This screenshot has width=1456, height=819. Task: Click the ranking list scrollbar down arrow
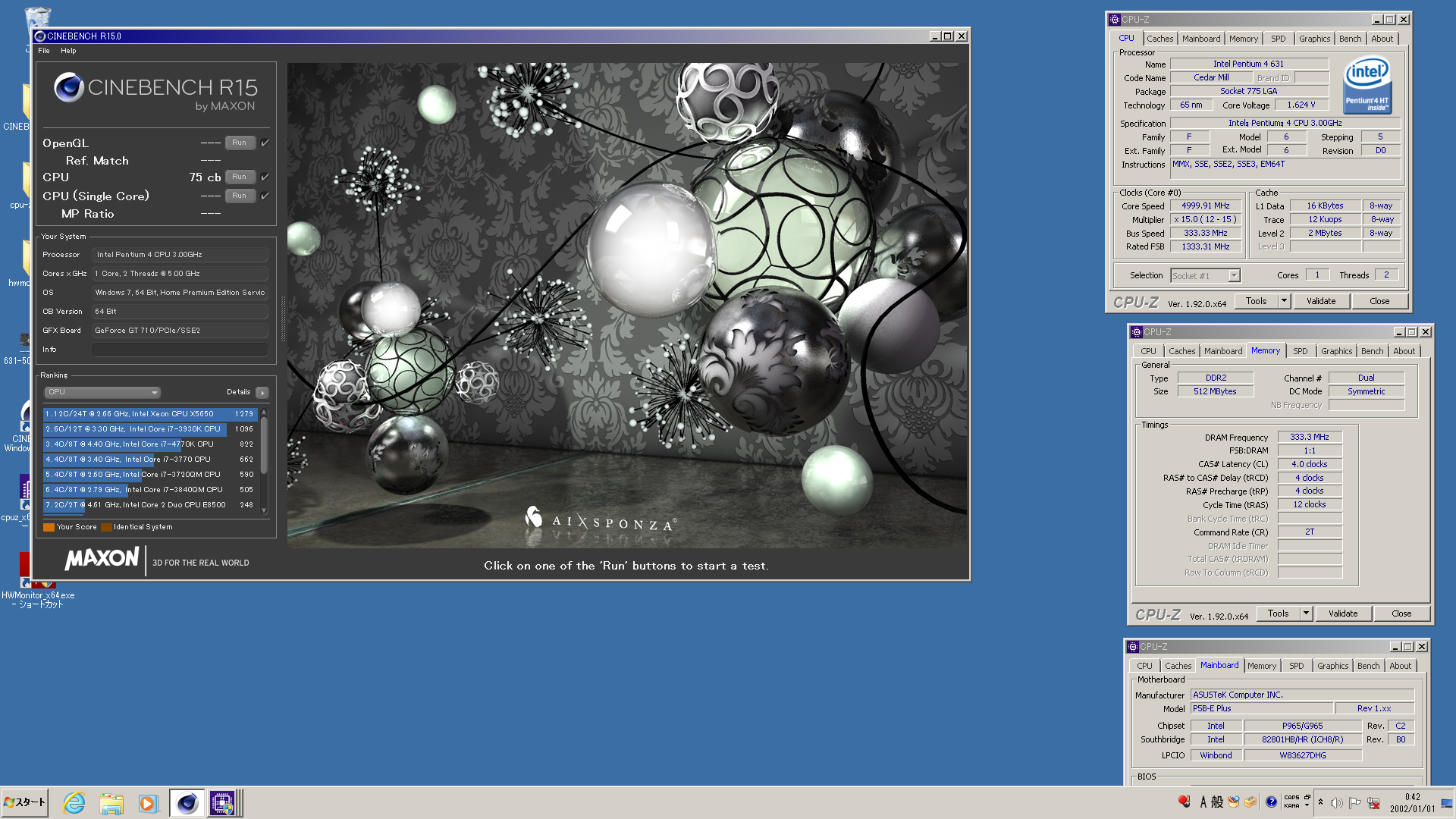pyautogui.click(x=264, y=510)
